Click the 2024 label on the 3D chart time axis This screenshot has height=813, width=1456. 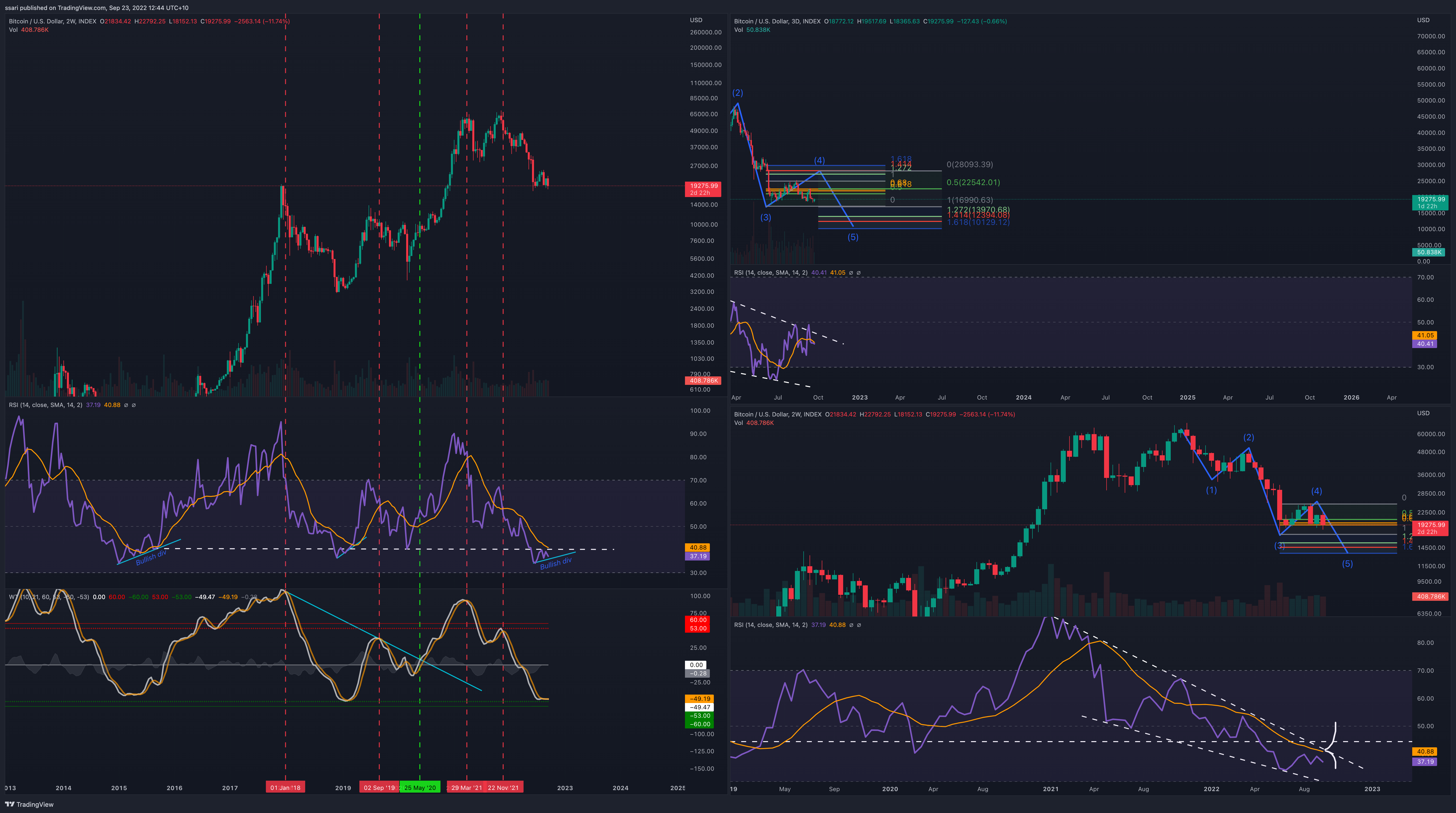(x=1024, y=398)
